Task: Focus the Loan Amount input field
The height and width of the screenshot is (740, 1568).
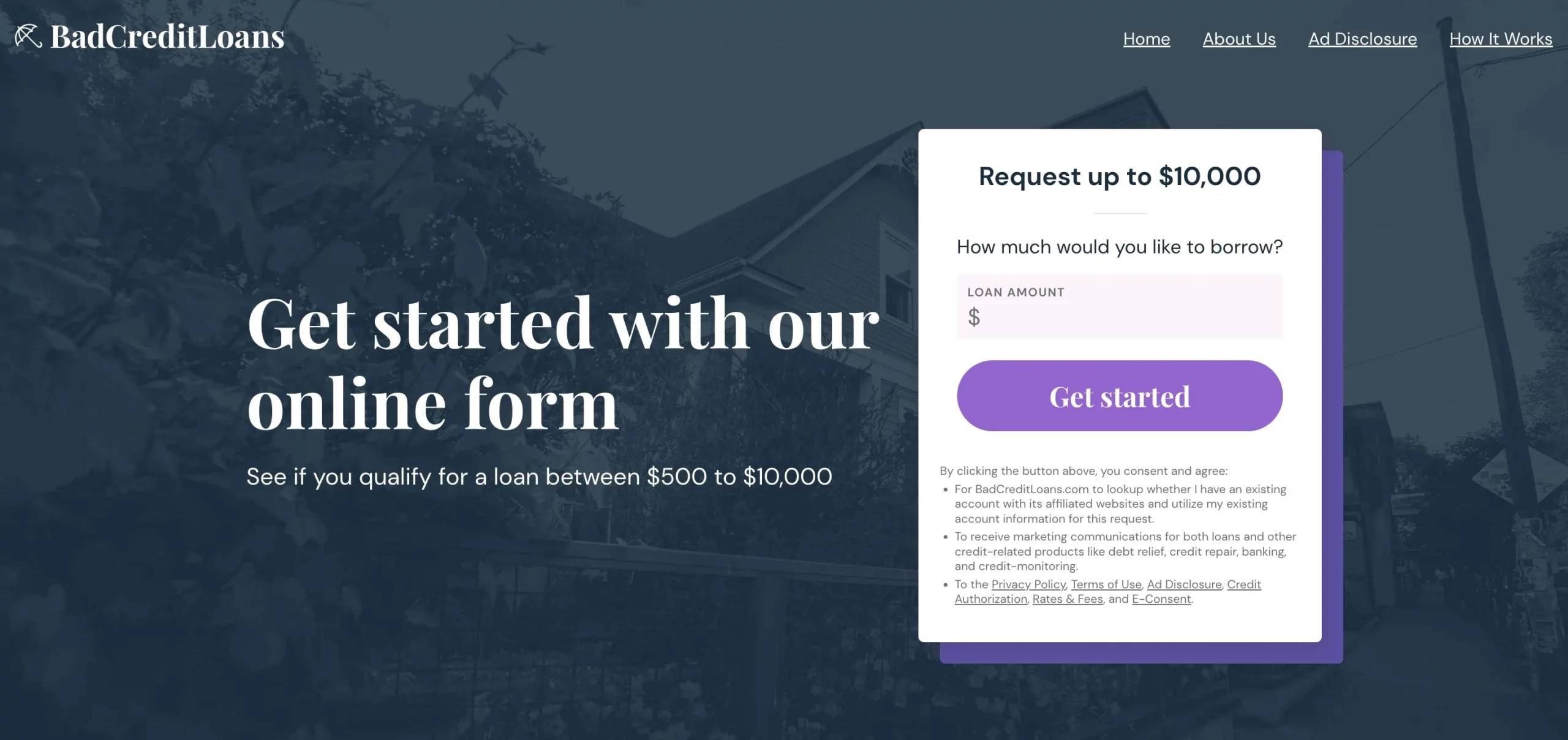Action: point(1120,307)
